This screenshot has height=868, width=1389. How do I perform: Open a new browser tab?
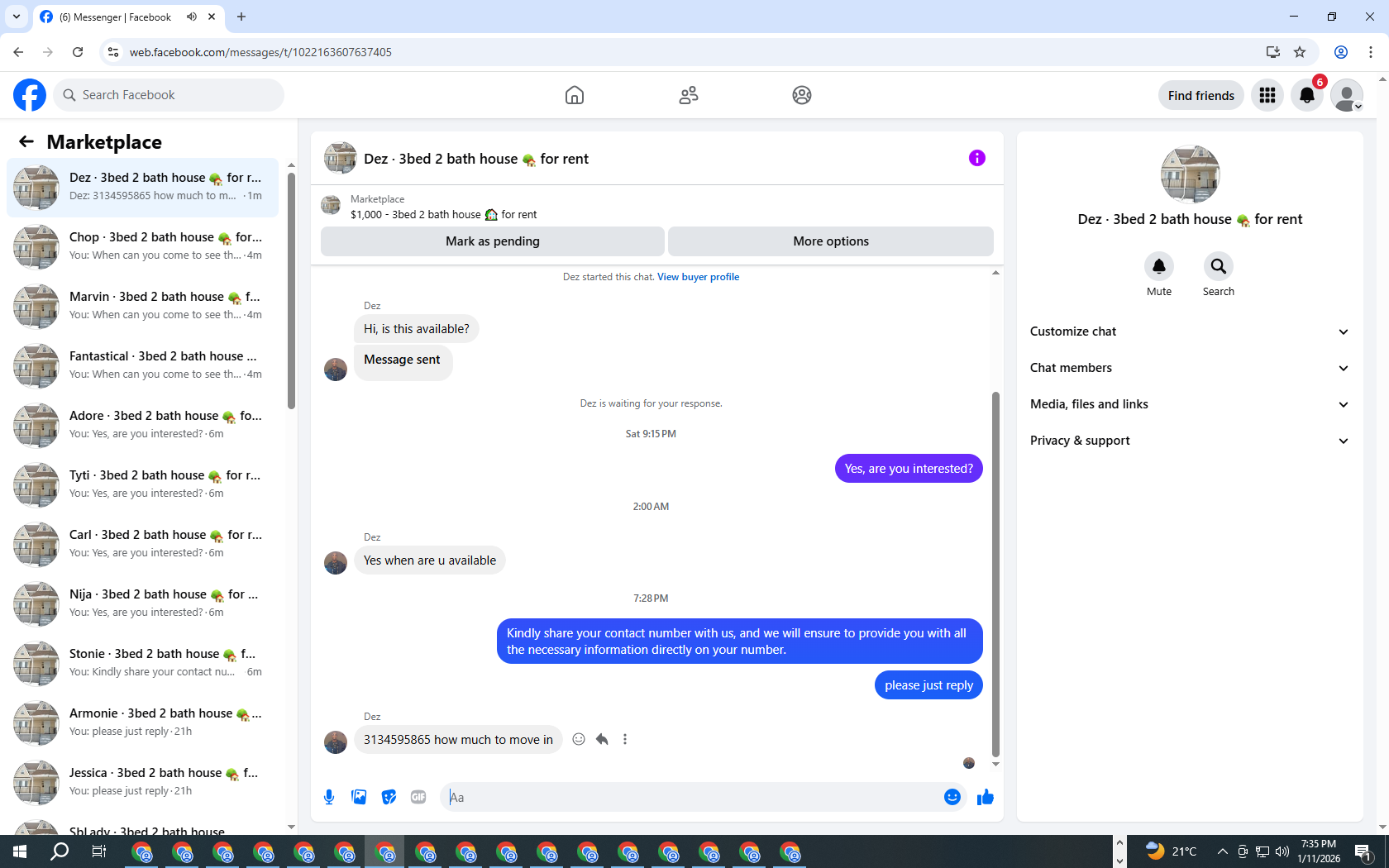point(241,17)
